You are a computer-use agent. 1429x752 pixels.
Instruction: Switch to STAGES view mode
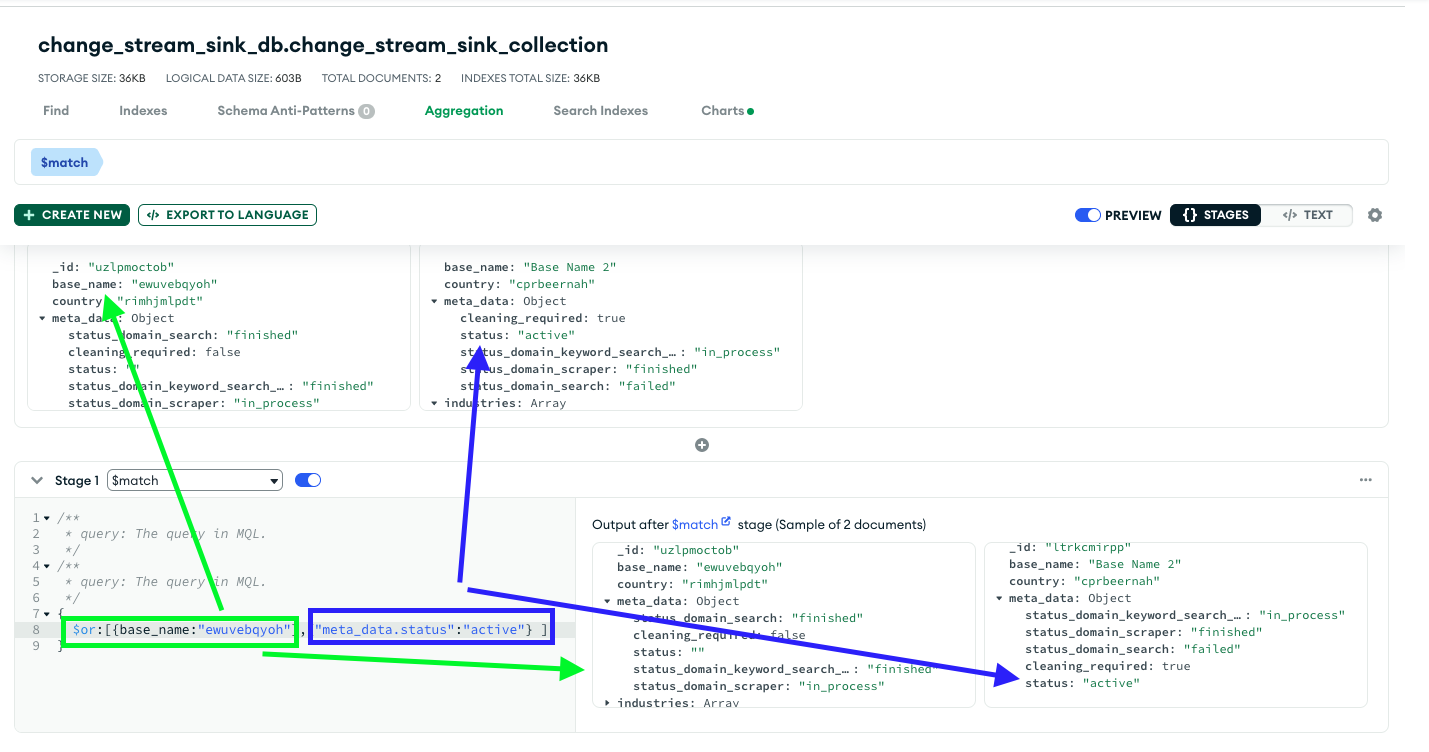click(1215, 215)
